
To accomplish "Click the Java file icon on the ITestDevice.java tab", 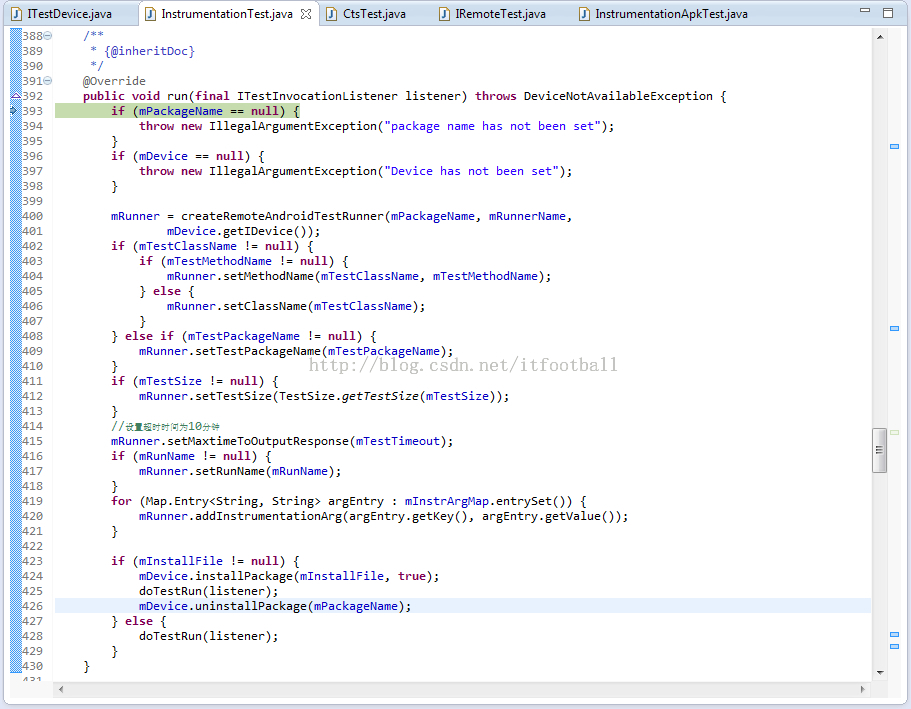I will click(x=16, y=14).
